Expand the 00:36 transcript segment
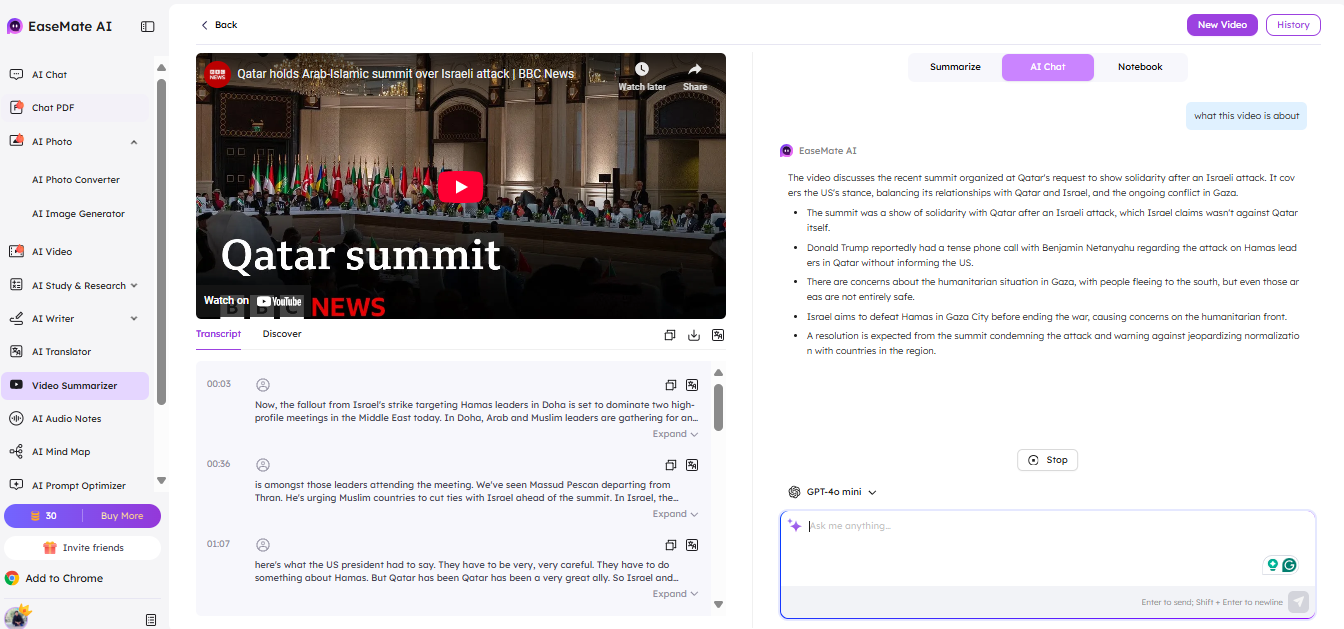This screenshot has width=1344, height=629. [675, 514]
